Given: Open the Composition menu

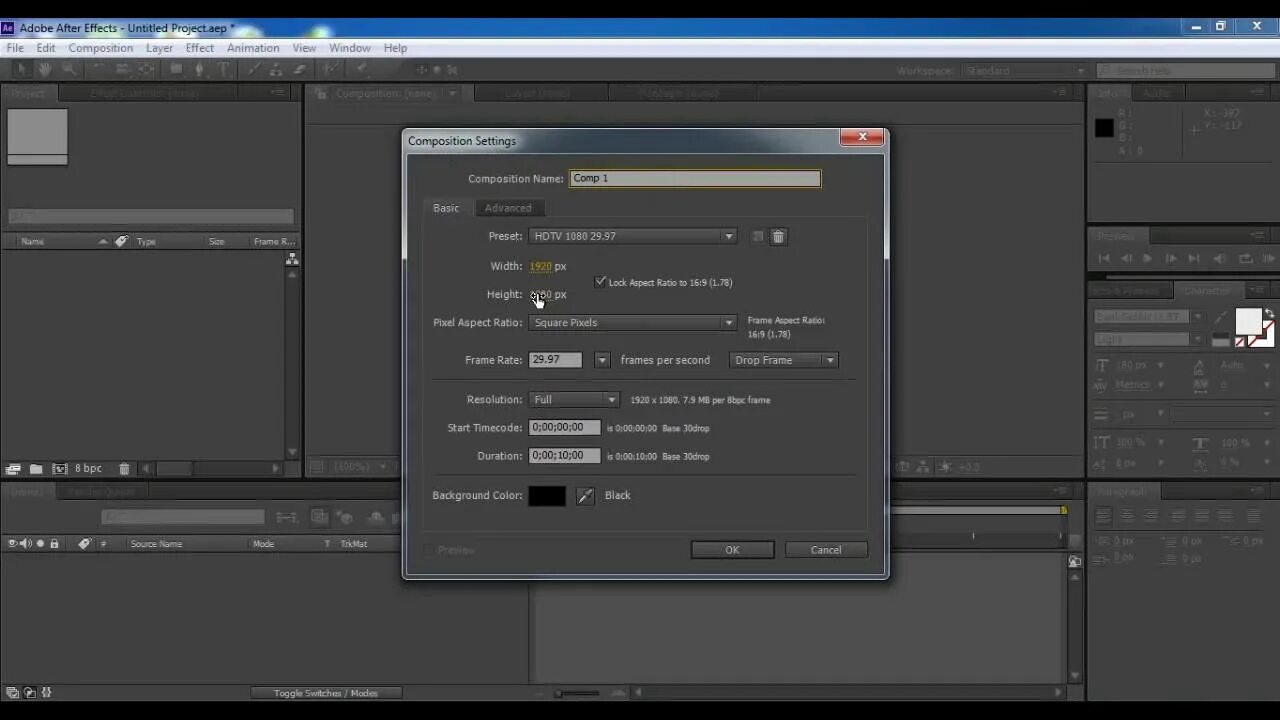Looking at the screenshot, I should point(100,48).
